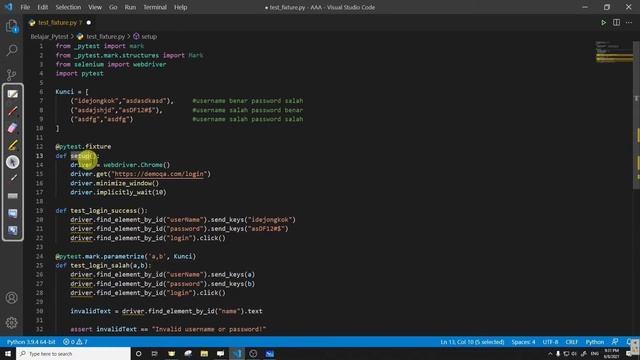Run the Python file with play button

pos(603,22)
